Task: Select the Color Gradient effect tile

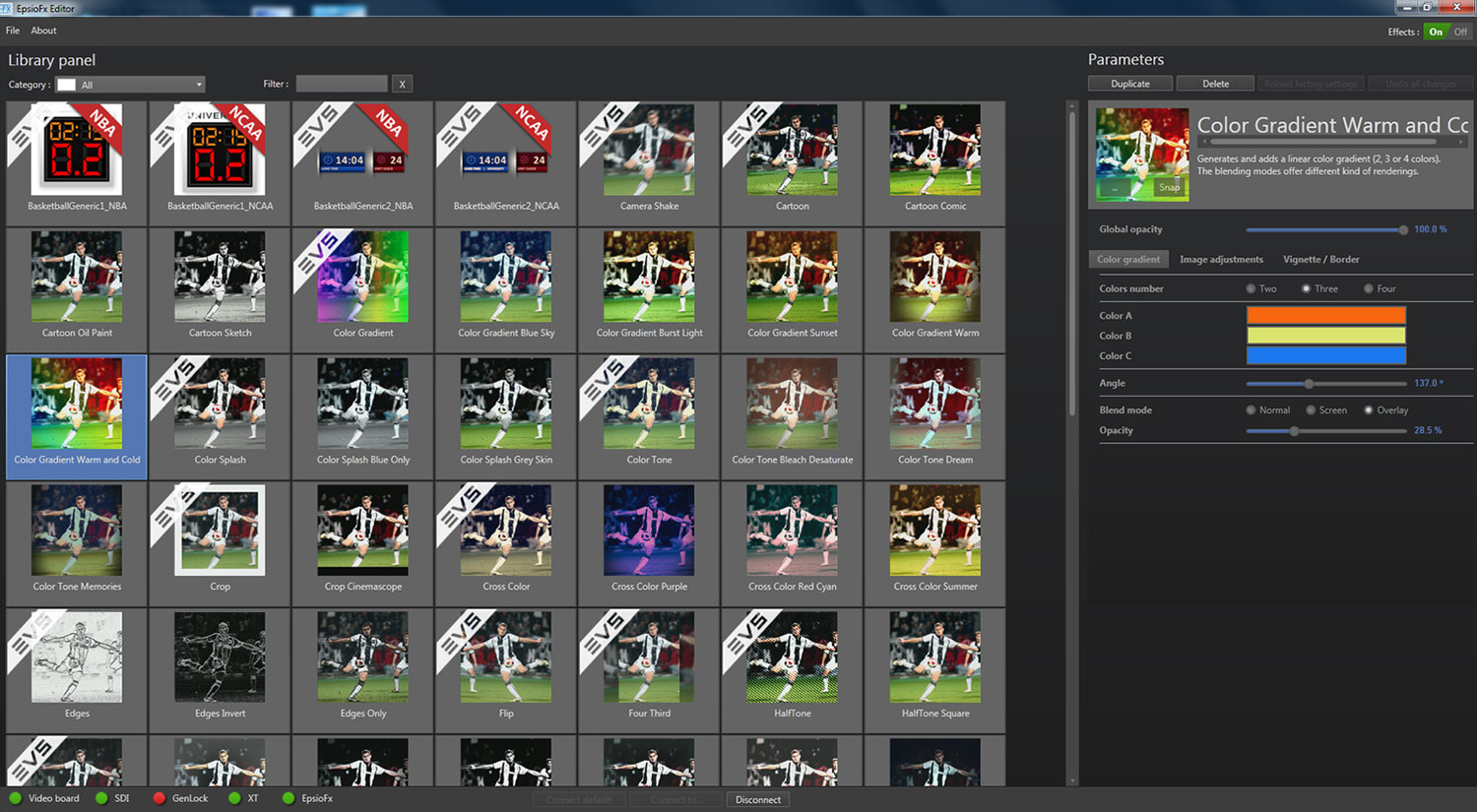Action: point(363,290)
